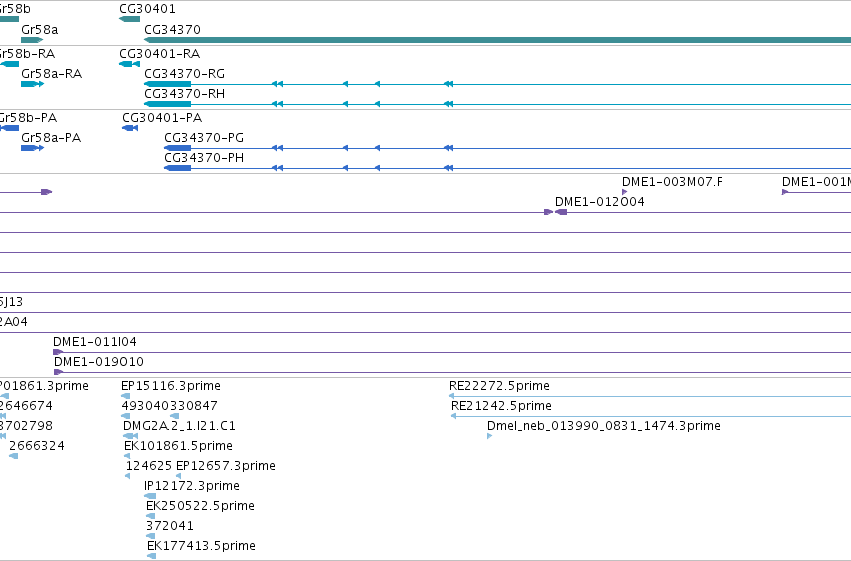Click the CG30401-RA label
The image size is (851, 561).
point(160,53)
